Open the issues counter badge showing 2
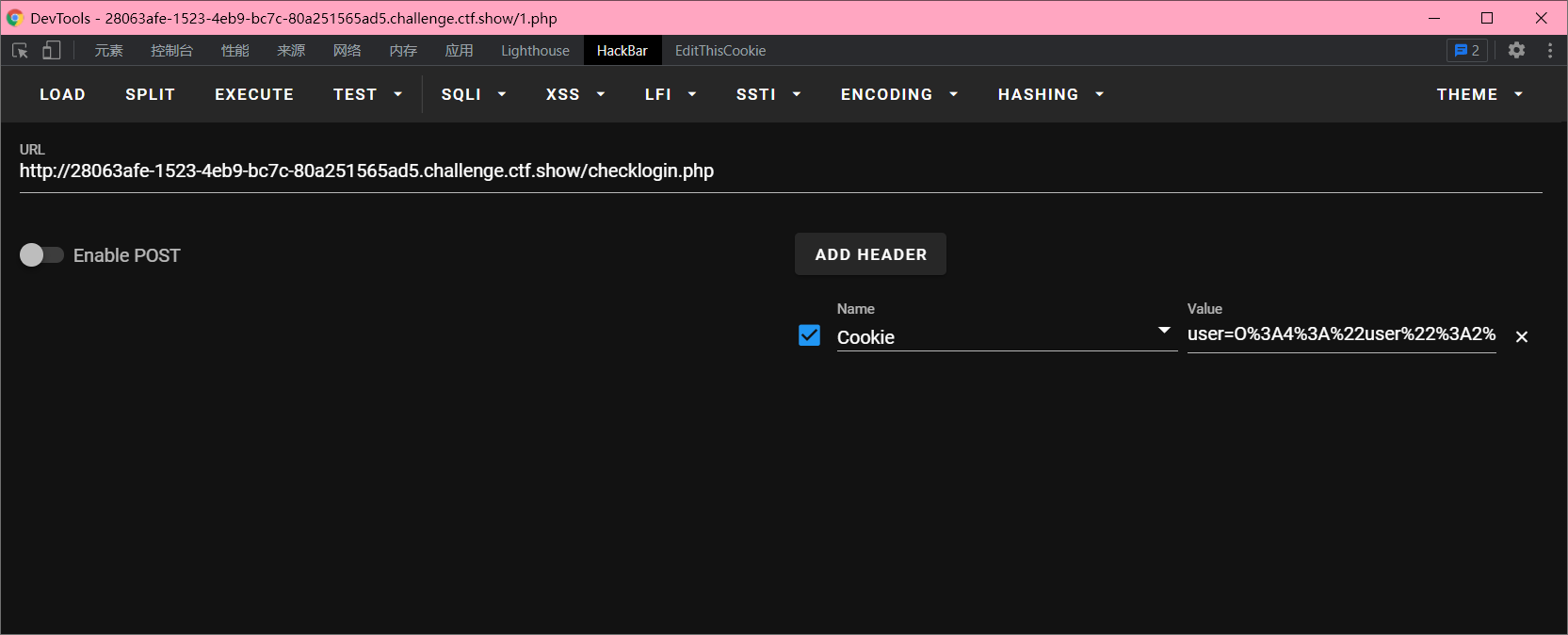Viewport: 1568px width, 635px height. [x=1467, y=50]
